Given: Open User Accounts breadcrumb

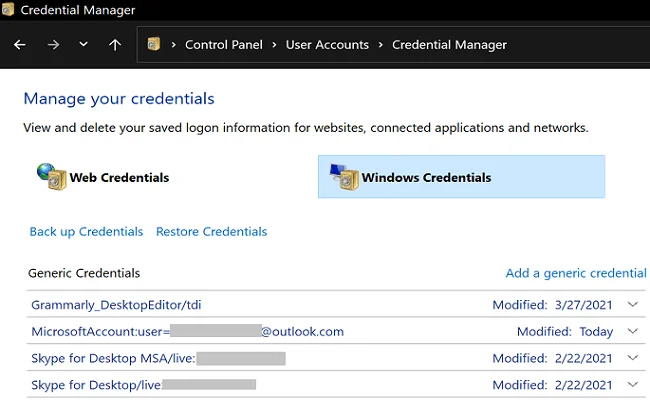Looking at the screenshot, I should [x=327, y=44].
